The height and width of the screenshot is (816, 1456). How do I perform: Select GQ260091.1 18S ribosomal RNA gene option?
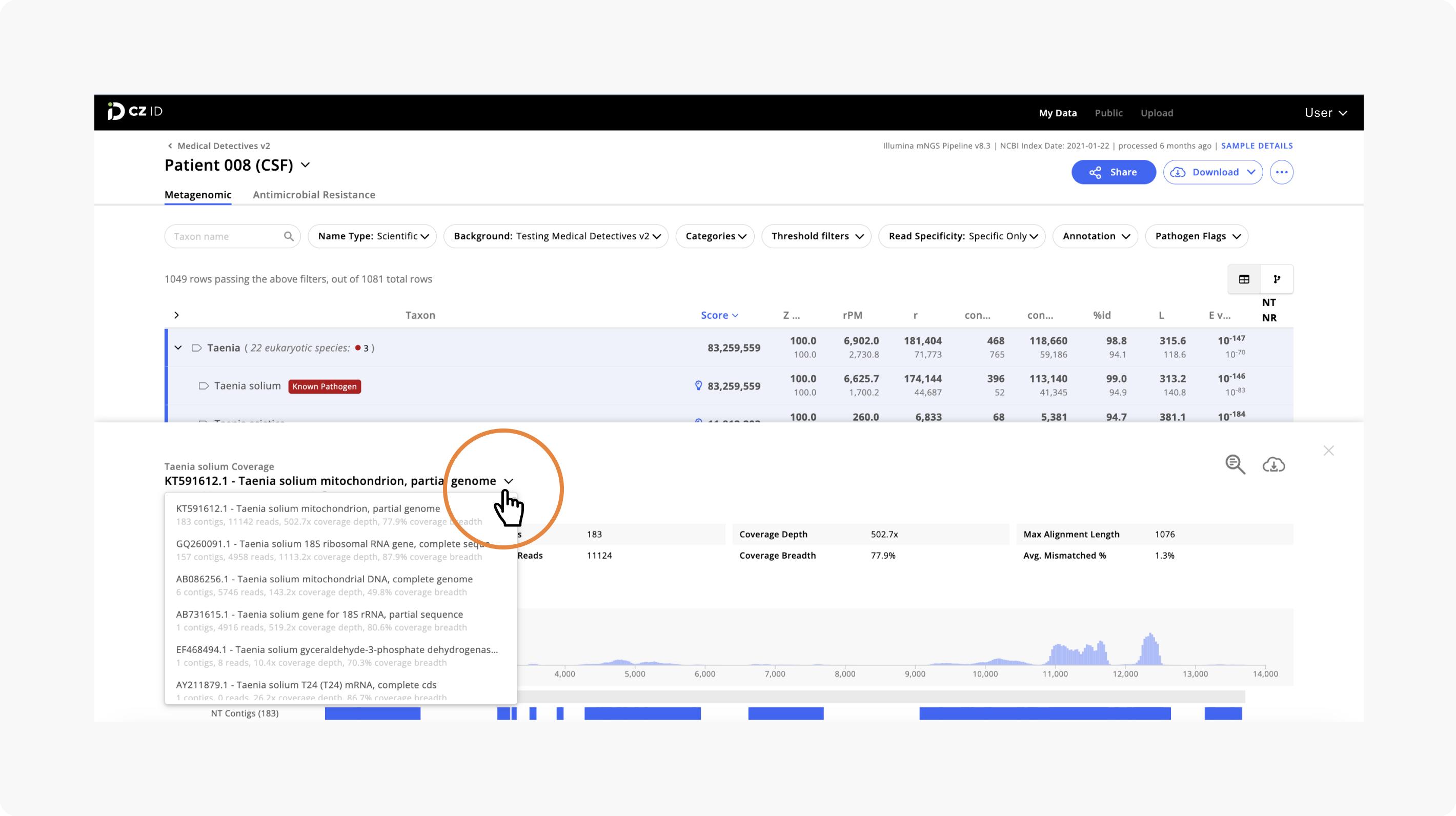(341, 550)
